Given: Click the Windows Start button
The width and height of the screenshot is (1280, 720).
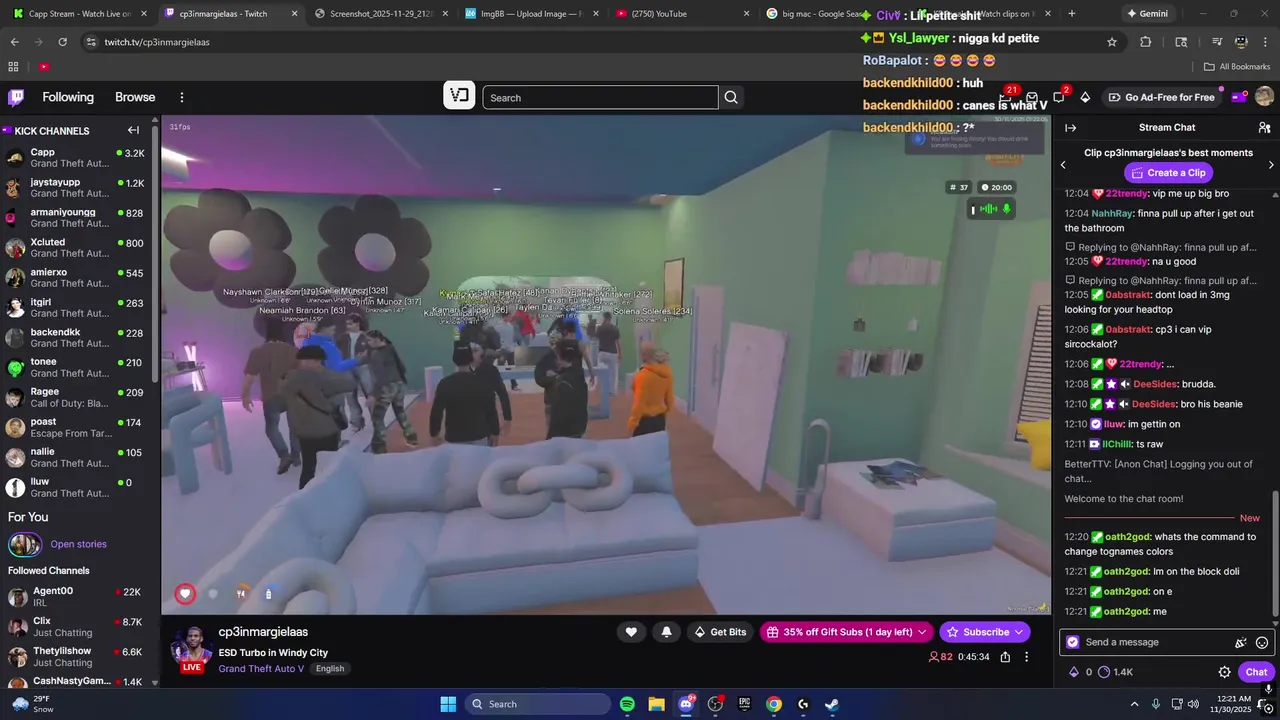Looking at the screenshot, I should tap(448, 704).
